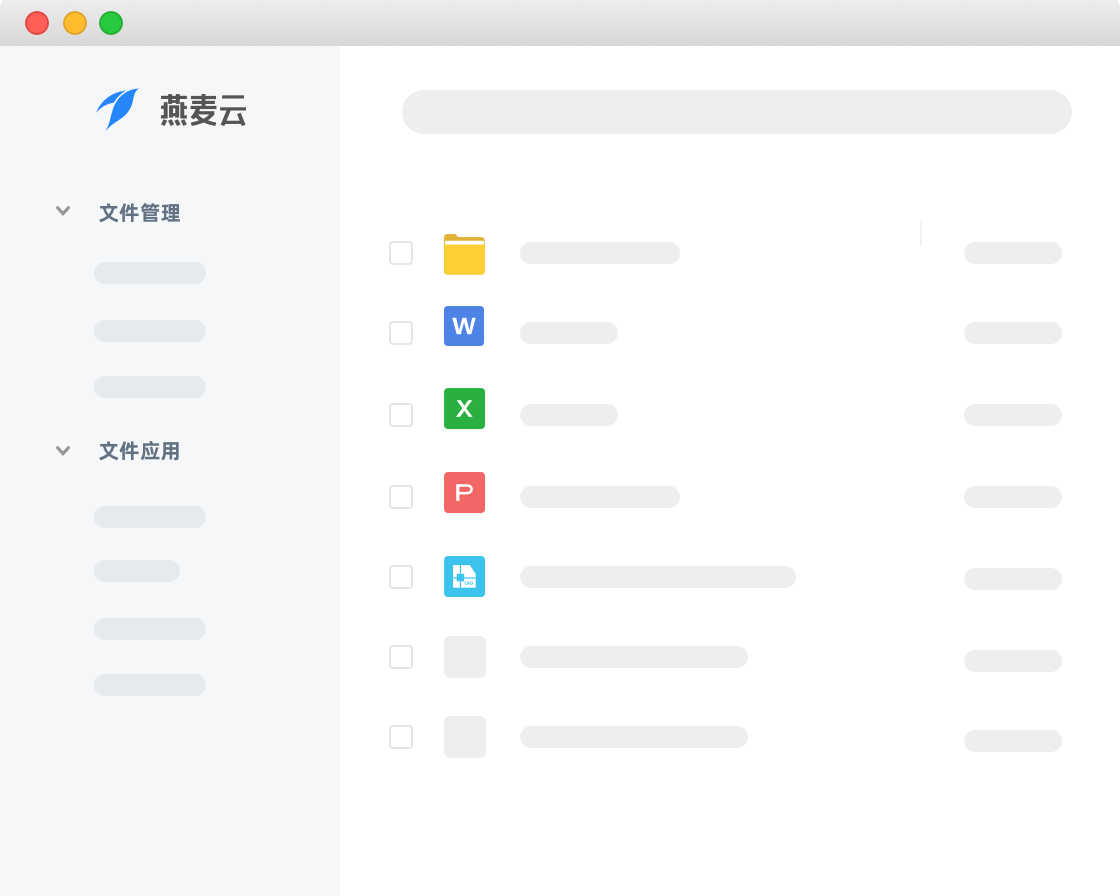Click the 燕麦云 logo icon
The height and width of the screenshot is (896, 1120).
(118, 110)
